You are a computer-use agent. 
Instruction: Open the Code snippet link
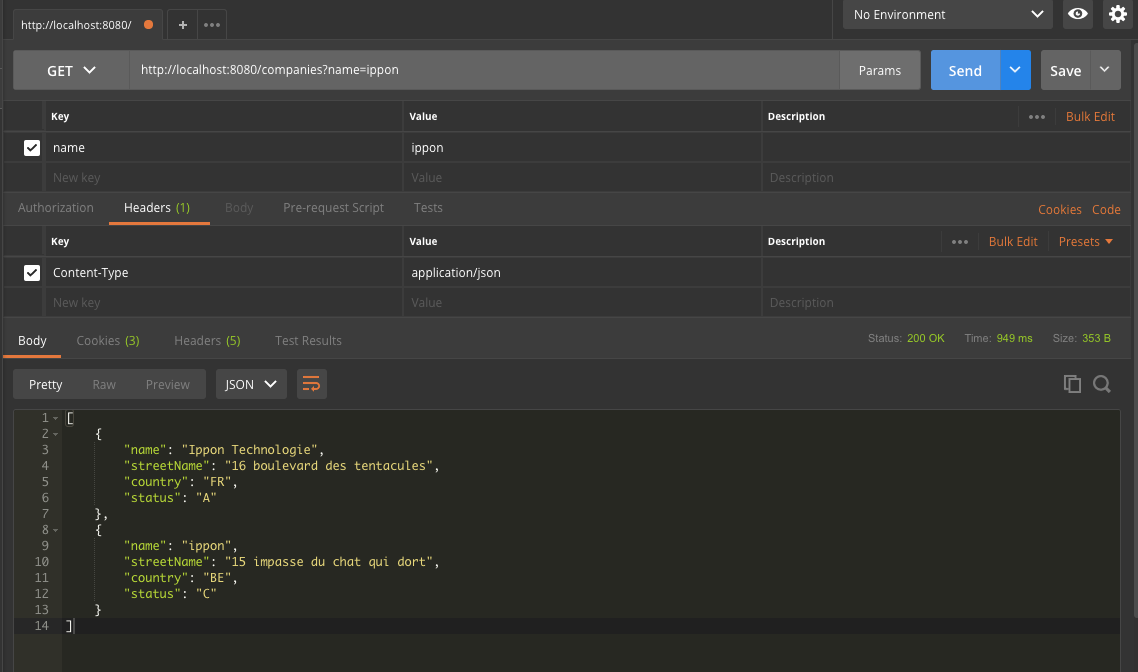(1106, 210)
